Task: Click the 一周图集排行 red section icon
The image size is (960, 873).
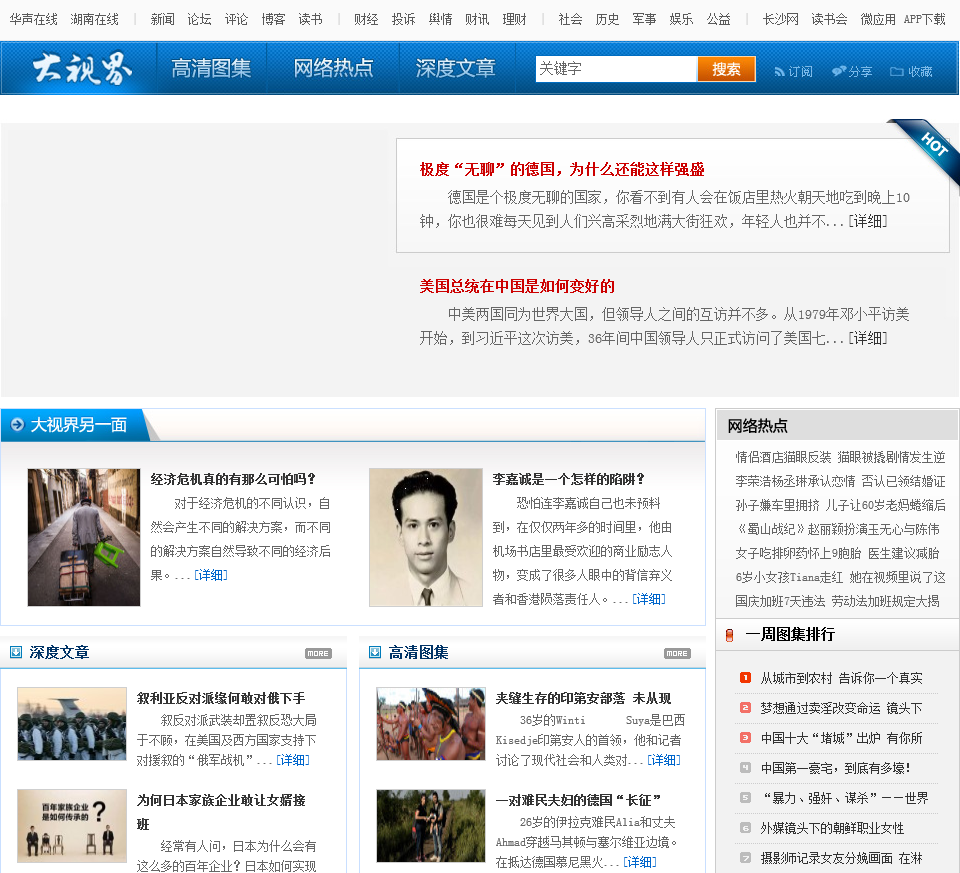Action: click(729, 635)
